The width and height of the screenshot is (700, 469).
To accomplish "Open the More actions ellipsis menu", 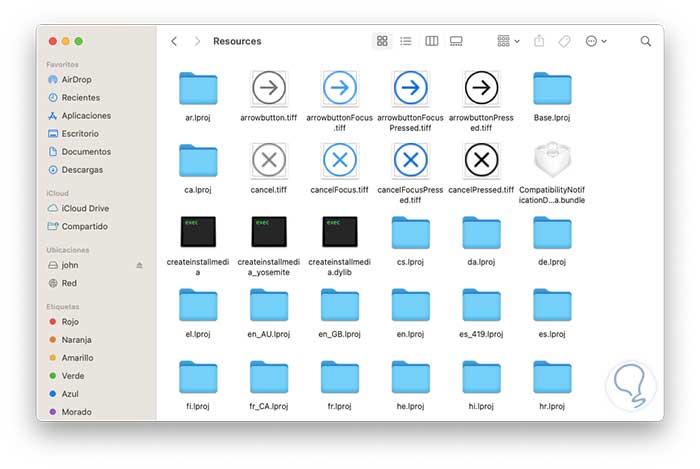I will pos(596,41).
